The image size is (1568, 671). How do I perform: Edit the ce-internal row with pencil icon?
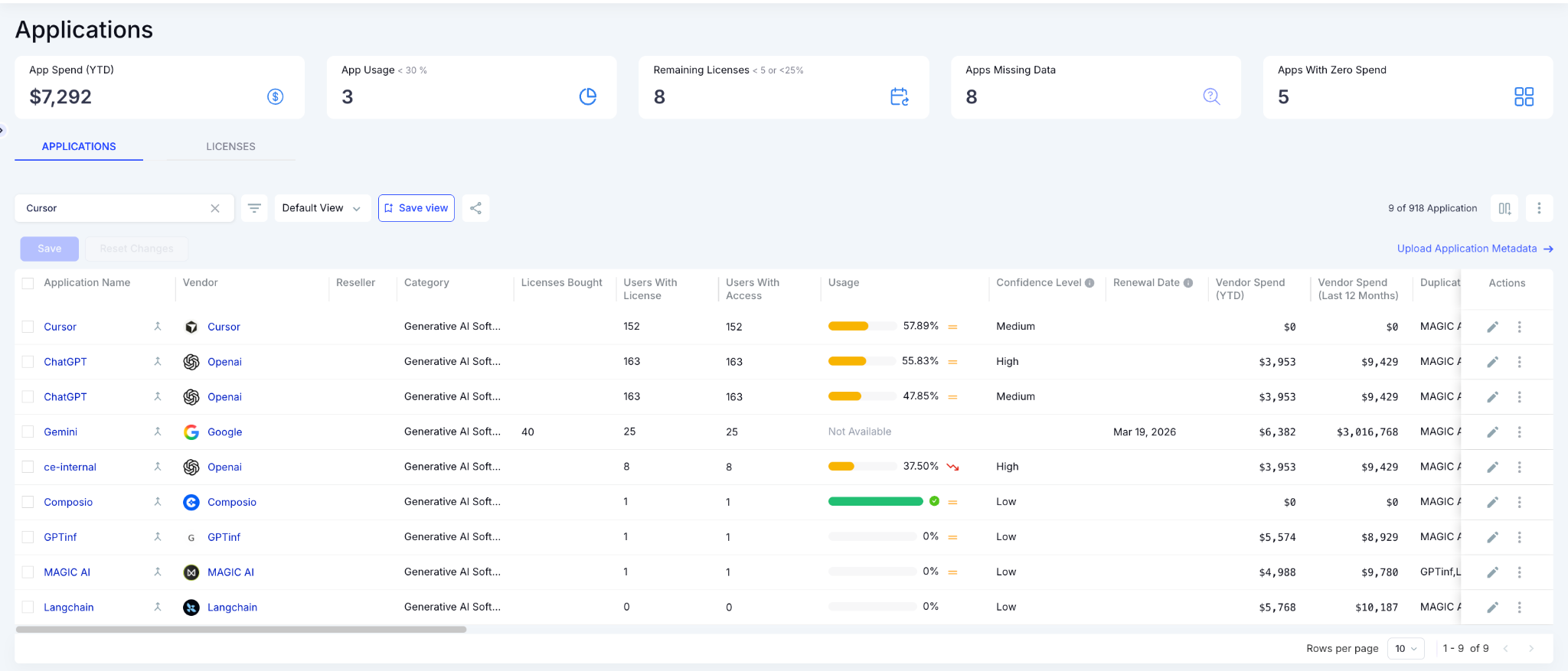click(x=1492, y=467)
